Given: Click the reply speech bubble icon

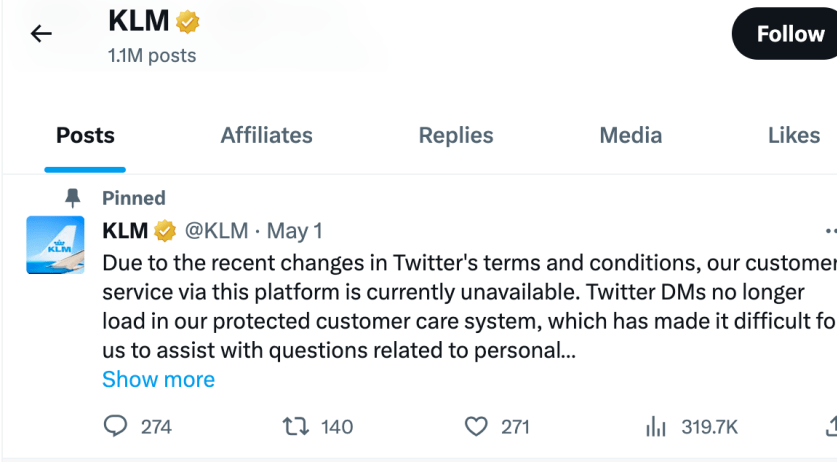Looking at the screenshot, I should pos(116,426).
